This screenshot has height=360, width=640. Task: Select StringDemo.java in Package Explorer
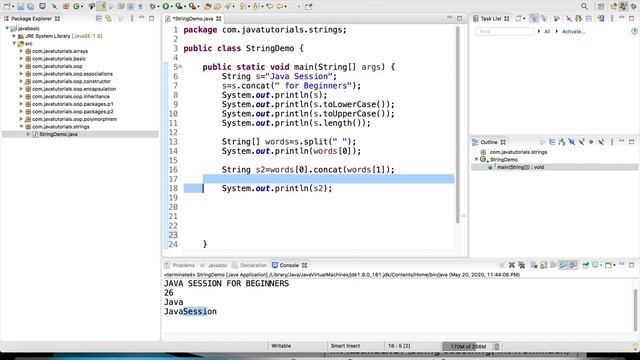pyautogui.click(x=58, y=134)
